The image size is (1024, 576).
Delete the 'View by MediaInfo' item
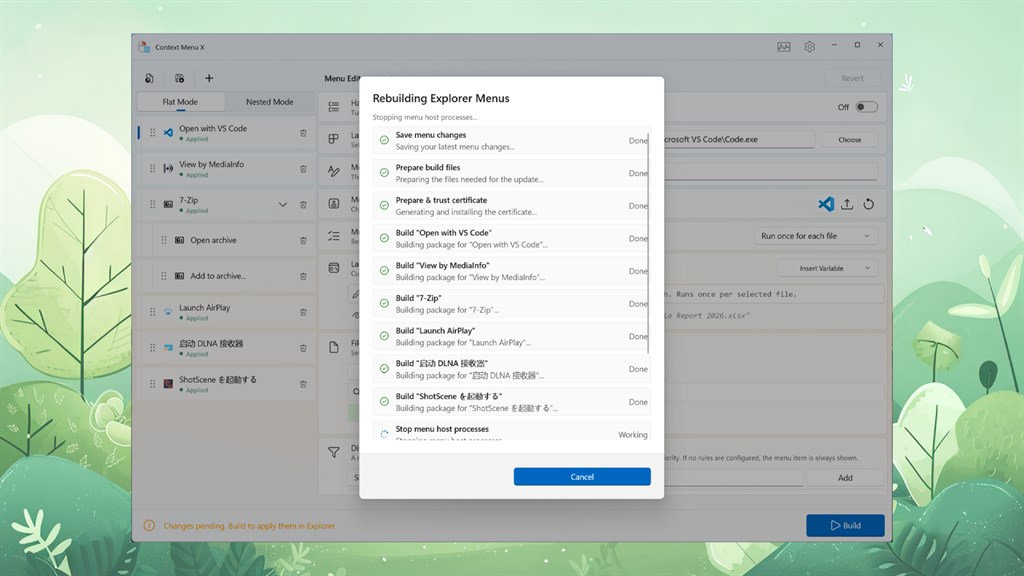tap(303, 169)
